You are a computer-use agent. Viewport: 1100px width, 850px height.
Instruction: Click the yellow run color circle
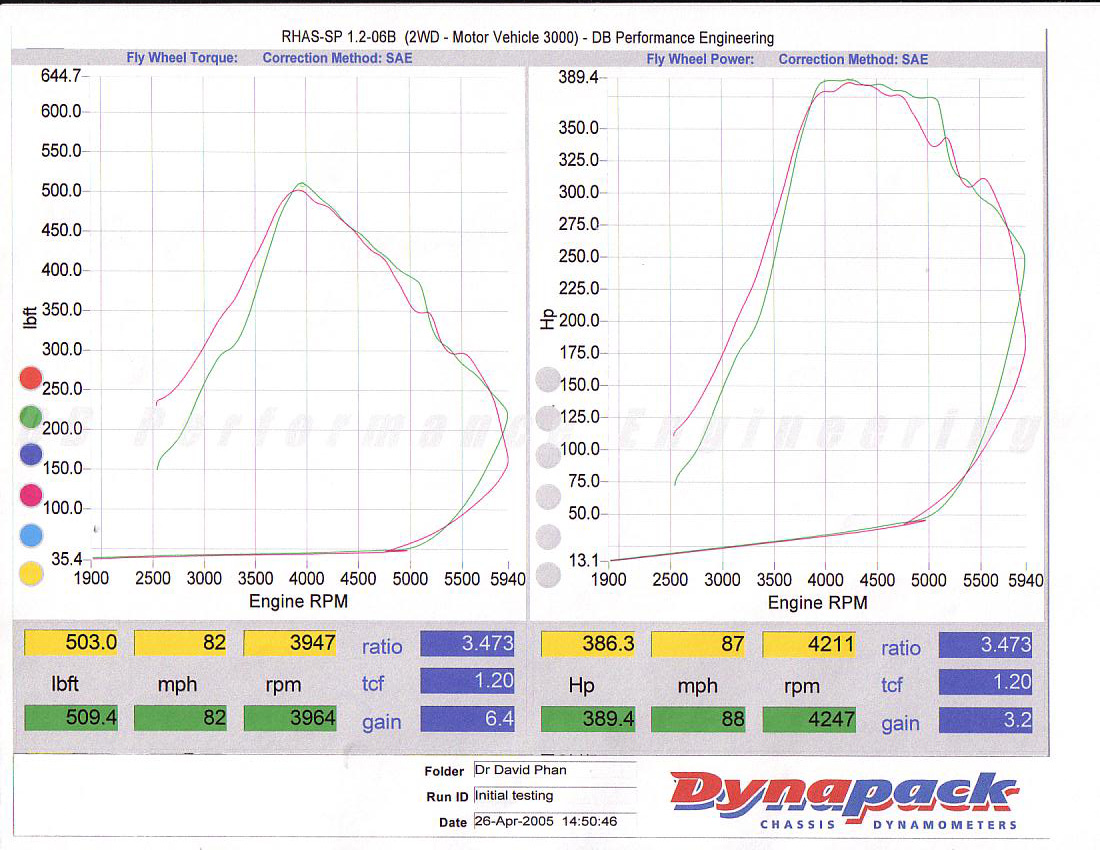[x=31, y=574]
